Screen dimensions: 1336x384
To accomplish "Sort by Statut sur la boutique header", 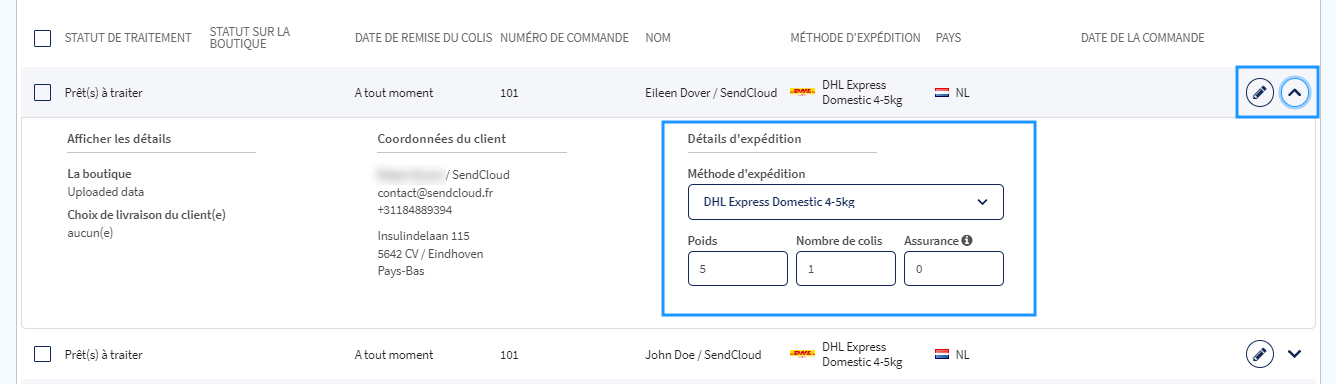I will (250, 38).
